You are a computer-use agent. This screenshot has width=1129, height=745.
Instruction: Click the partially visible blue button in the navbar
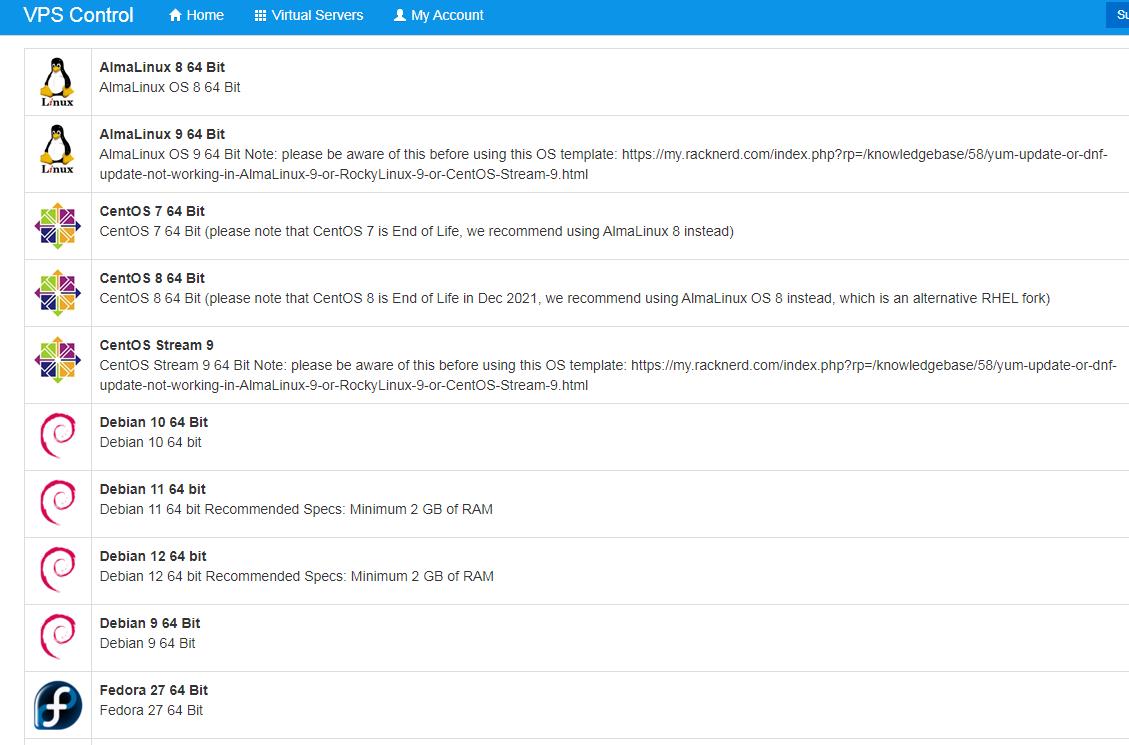pos(1117,15)
